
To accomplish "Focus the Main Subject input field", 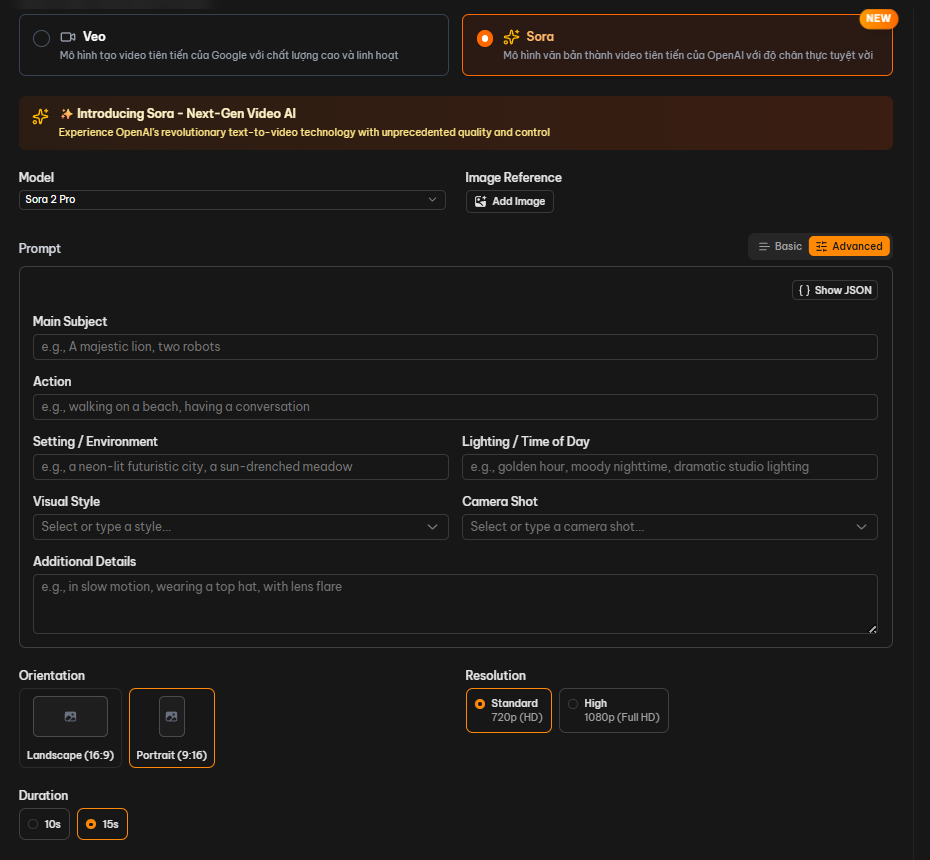I will pos(455,347).
